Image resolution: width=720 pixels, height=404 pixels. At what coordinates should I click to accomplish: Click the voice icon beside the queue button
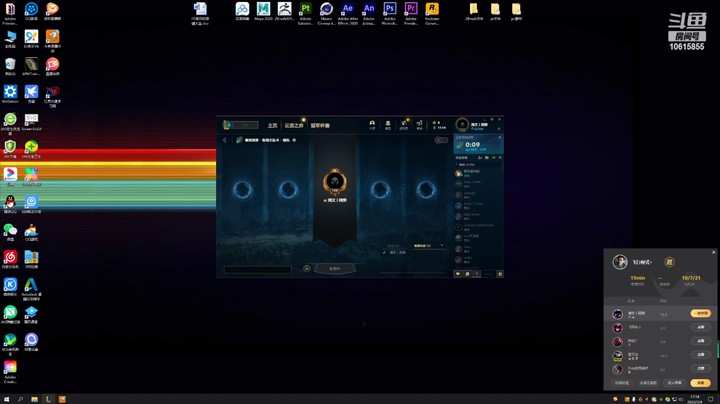click(x=307, y=269)
